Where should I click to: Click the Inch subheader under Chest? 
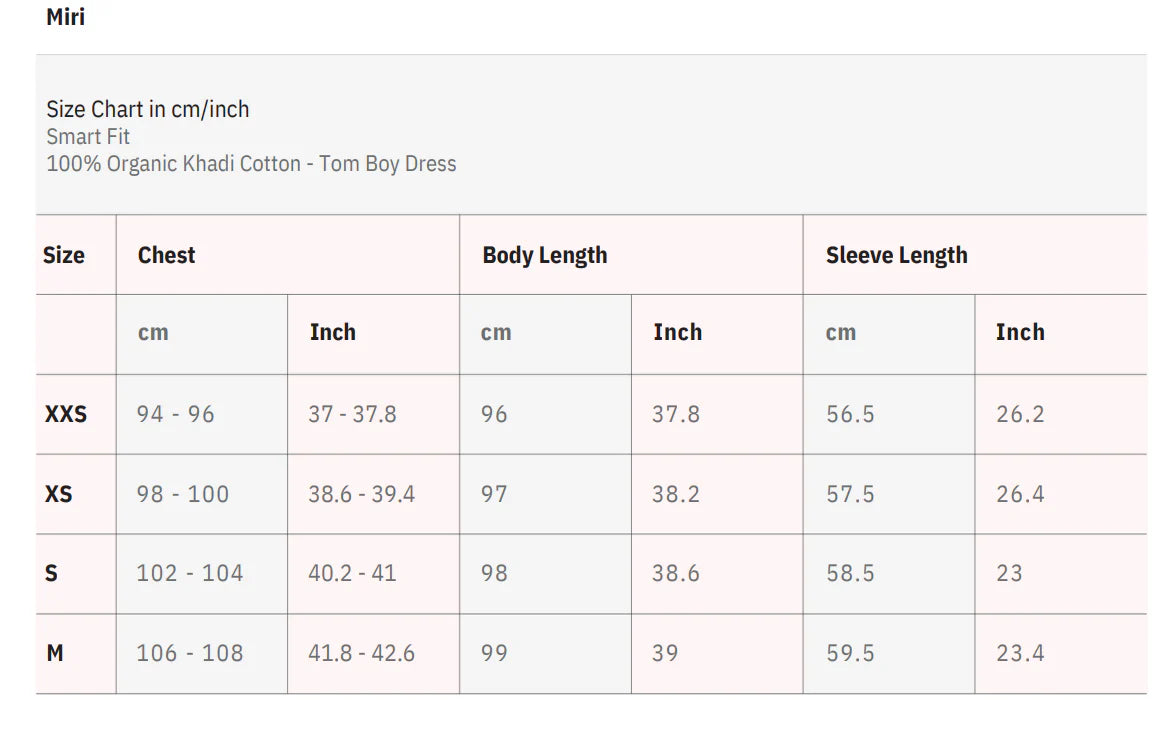333,332
